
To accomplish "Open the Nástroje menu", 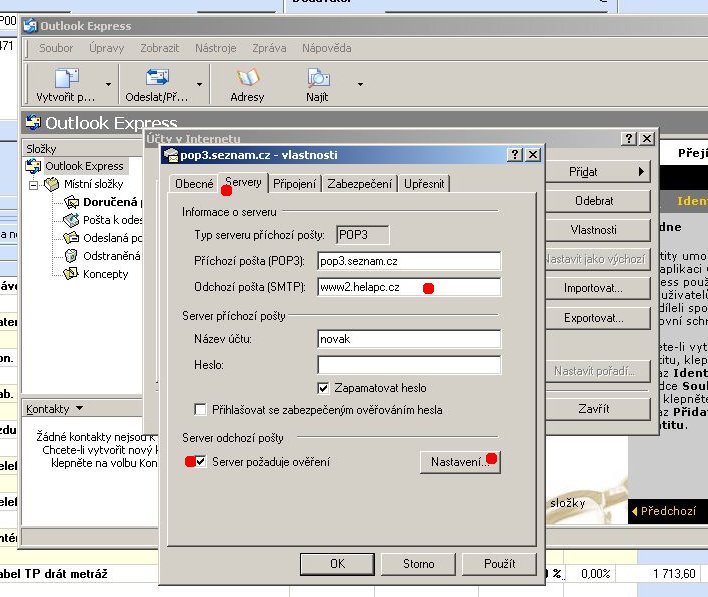I will (216, 48).
